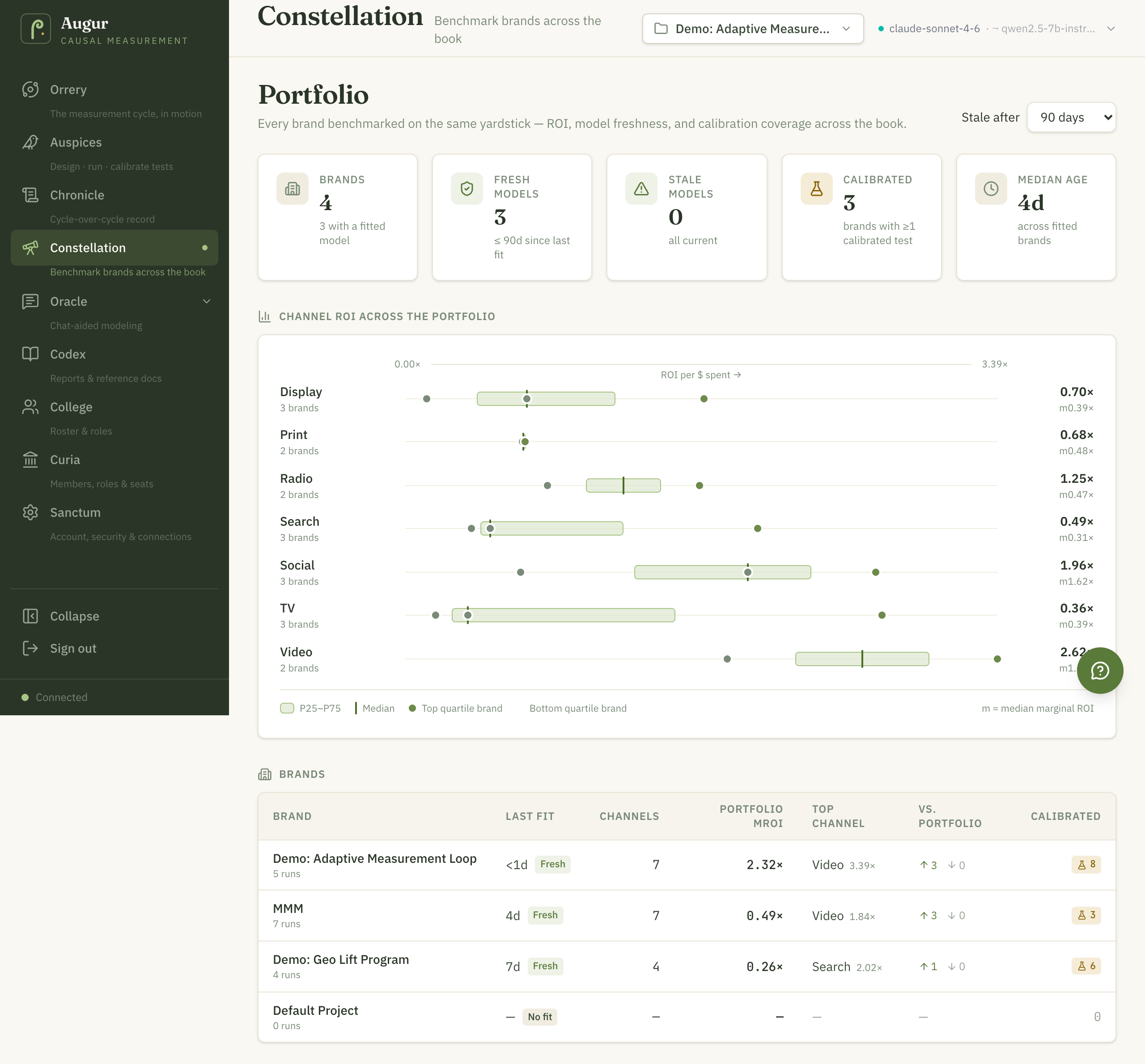Open the Default Project brand row

687,1017
